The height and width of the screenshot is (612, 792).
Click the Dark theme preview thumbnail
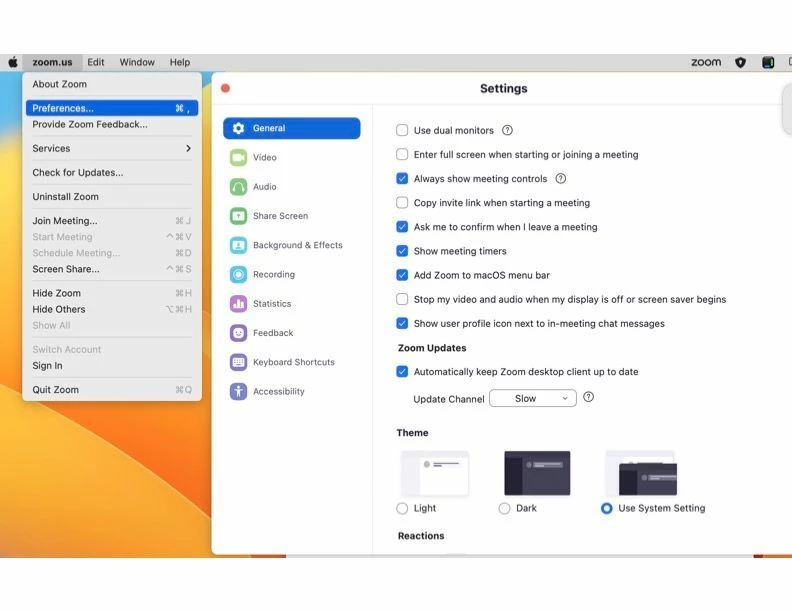[537, 473]
